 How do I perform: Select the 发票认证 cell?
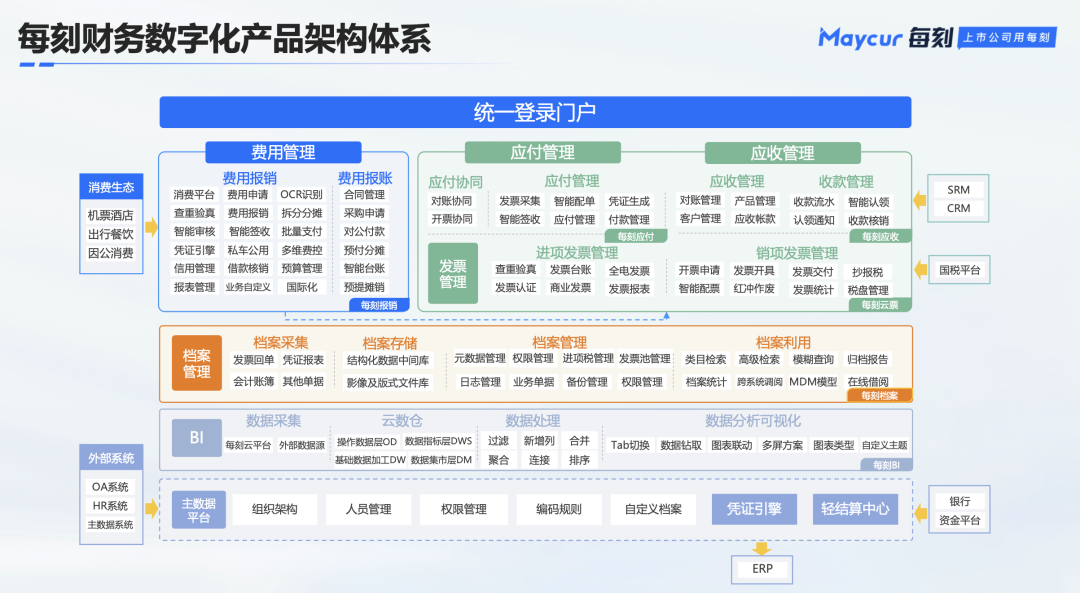pyautogui.click(x=515, y=288)
